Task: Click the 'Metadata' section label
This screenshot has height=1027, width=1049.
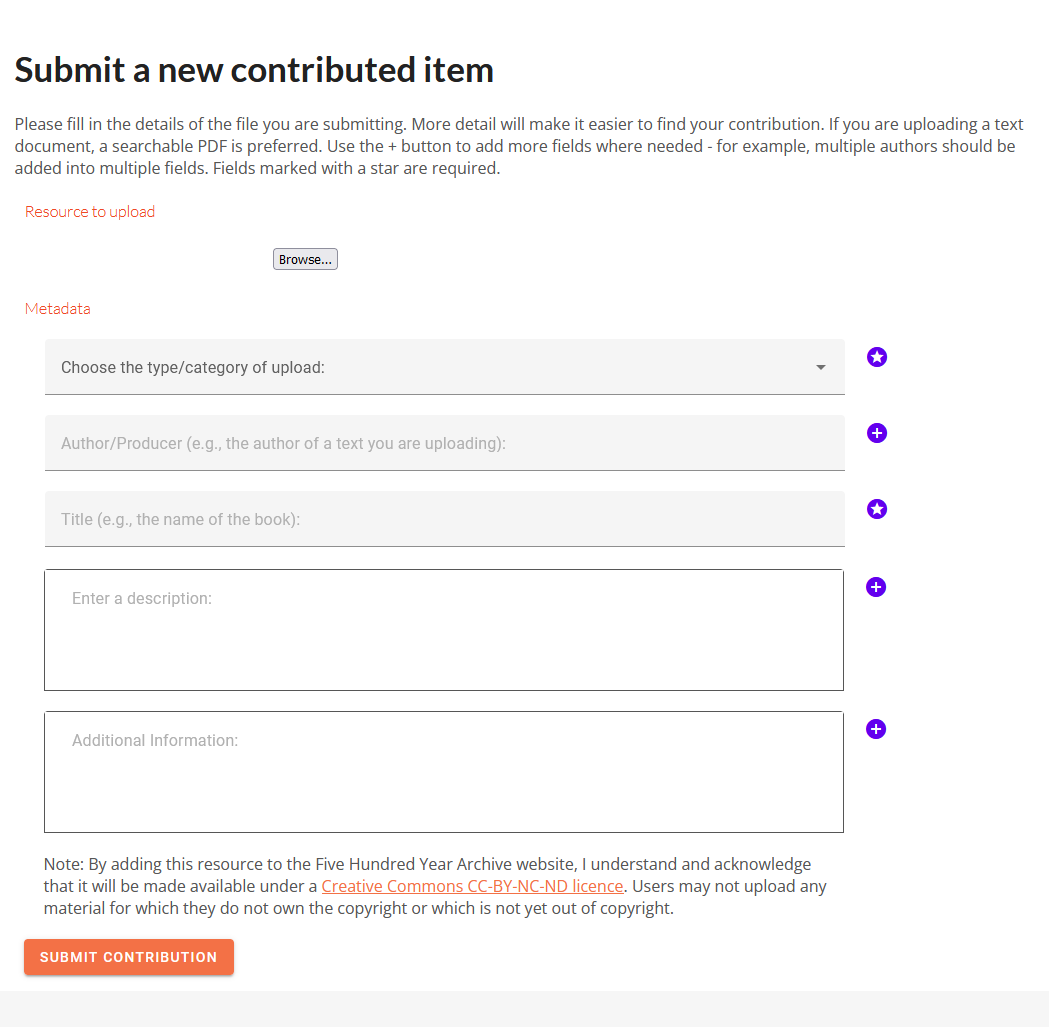Action: (x=58, y=309)
